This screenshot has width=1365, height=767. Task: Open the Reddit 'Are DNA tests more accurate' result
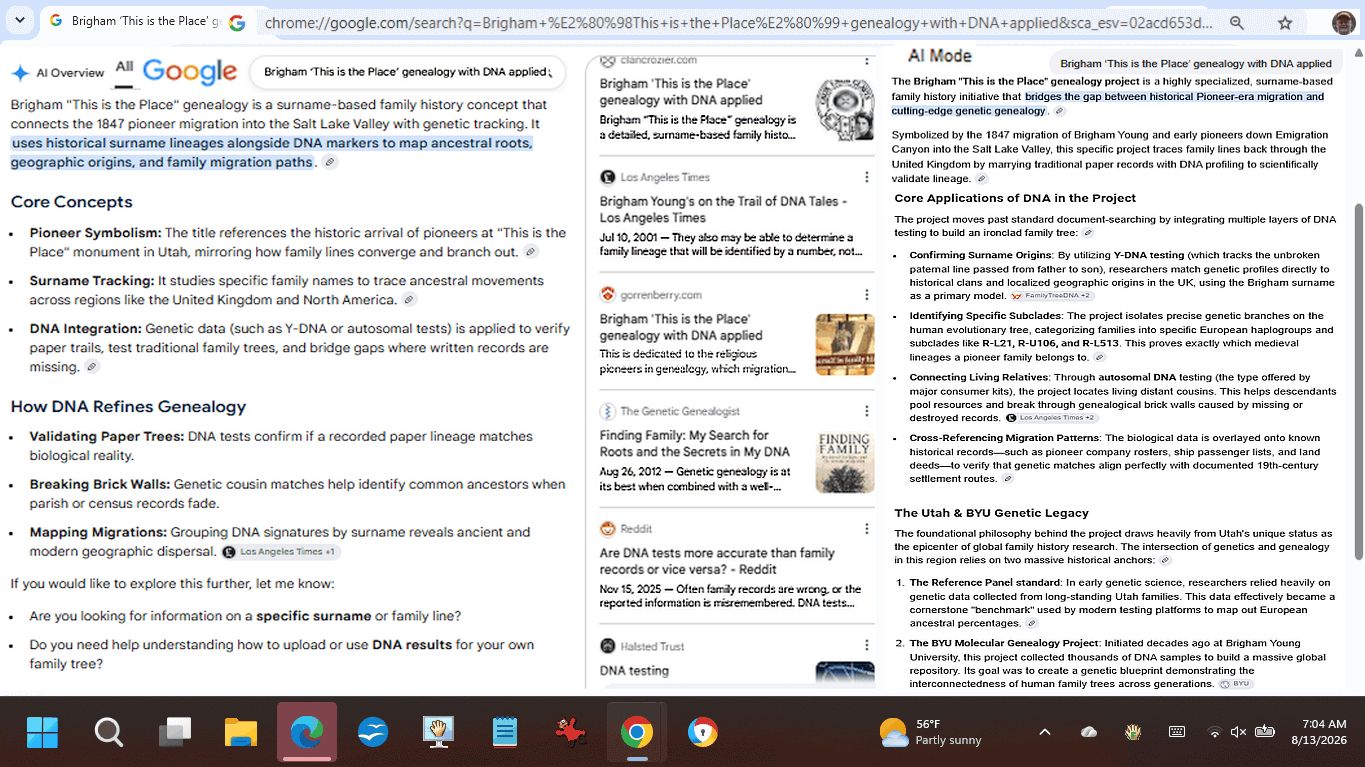pos(717,561)
